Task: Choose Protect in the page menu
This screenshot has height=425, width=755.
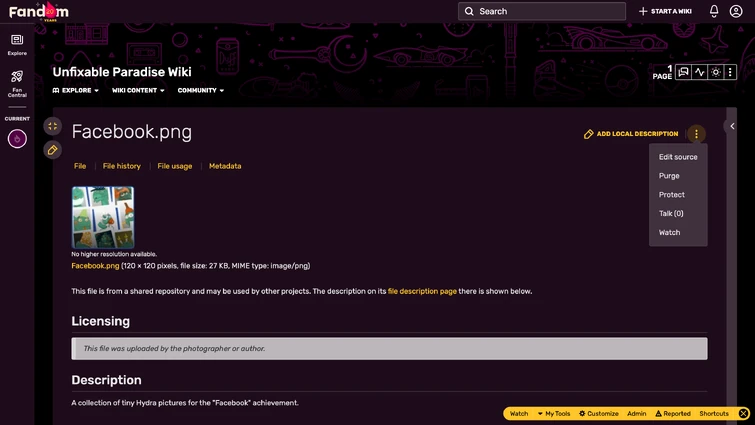Action: 672,195
